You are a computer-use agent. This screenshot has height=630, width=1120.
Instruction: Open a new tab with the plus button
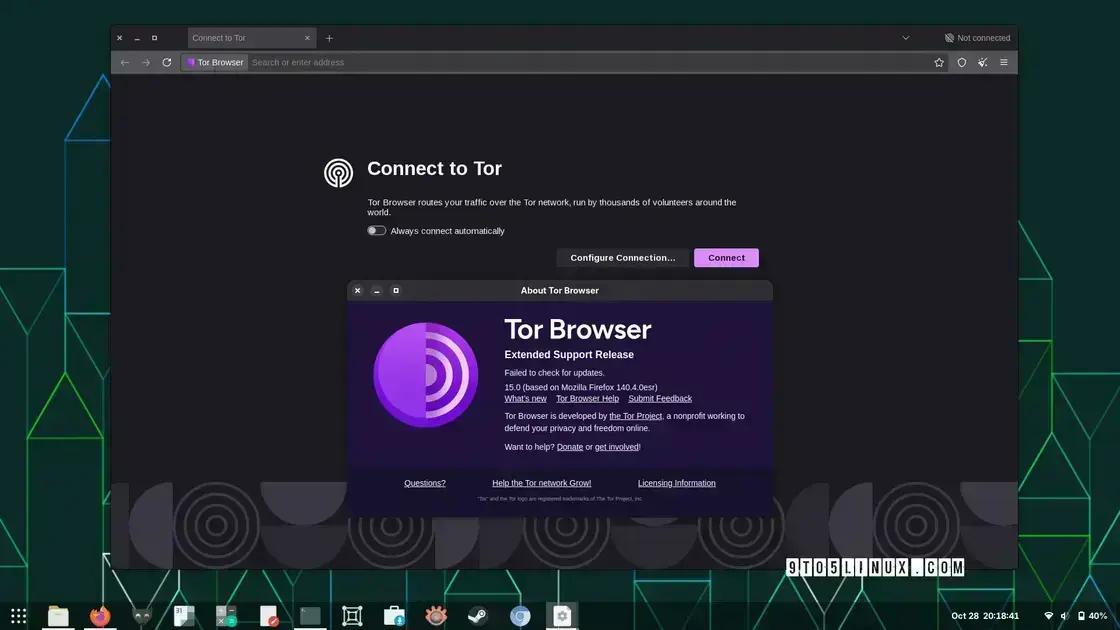(x=329, y=37)
